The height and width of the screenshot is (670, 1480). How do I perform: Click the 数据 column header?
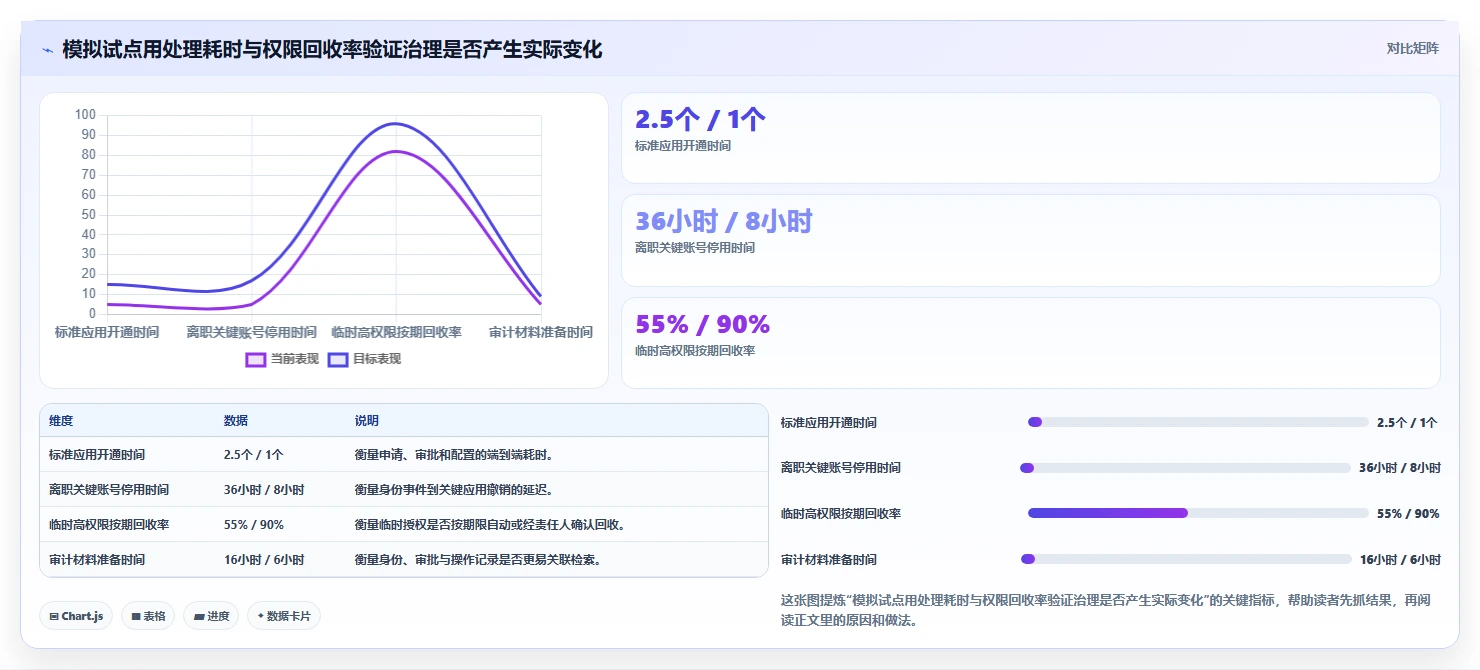(x=236, y=421)
